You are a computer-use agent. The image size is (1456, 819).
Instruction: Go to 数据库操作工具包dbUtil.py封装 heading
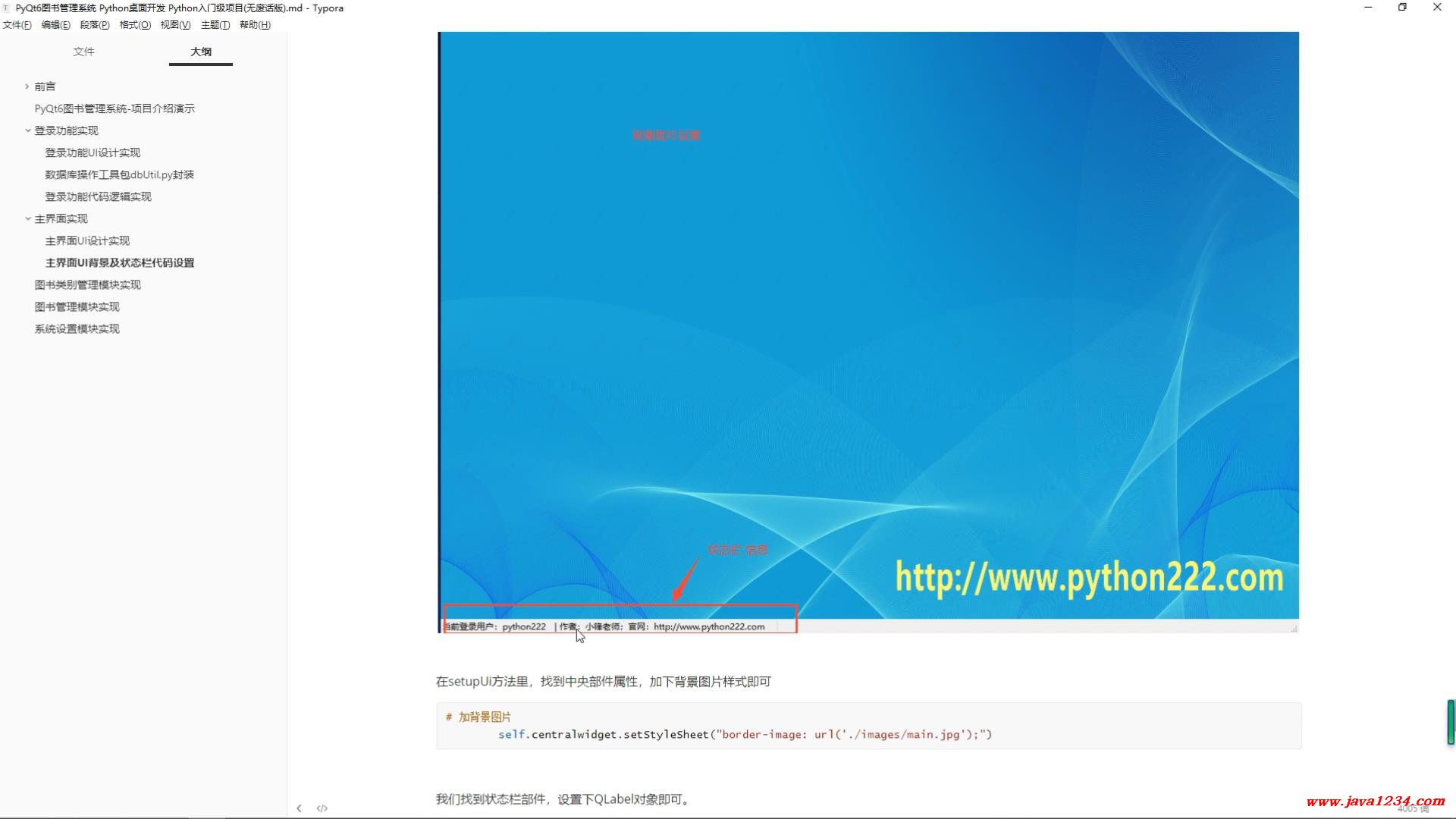click(x=119, y=174)
